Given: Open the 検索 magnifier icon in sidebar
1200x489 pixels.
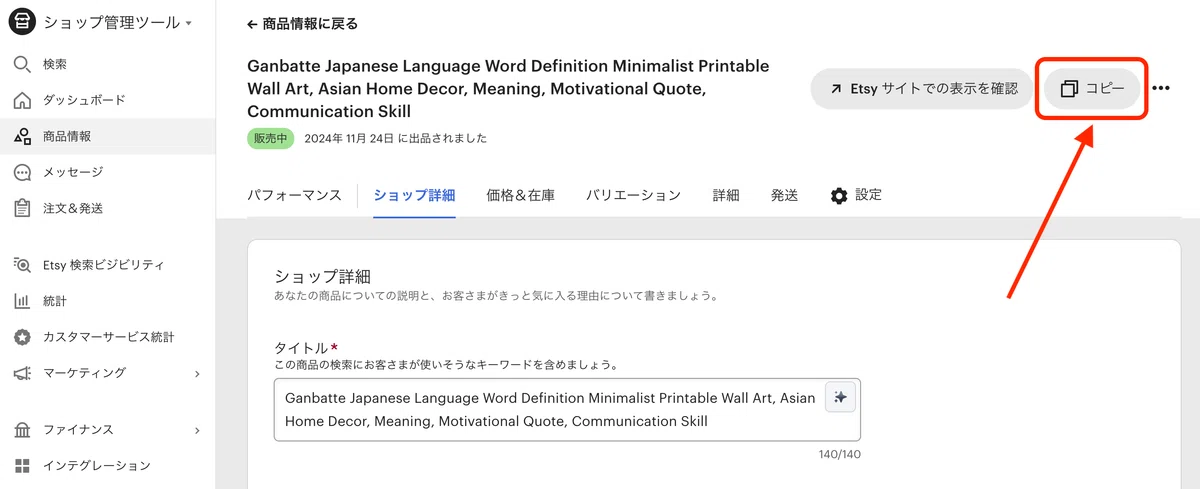Looking at the screenshot, I should click(x=22, y=65).
